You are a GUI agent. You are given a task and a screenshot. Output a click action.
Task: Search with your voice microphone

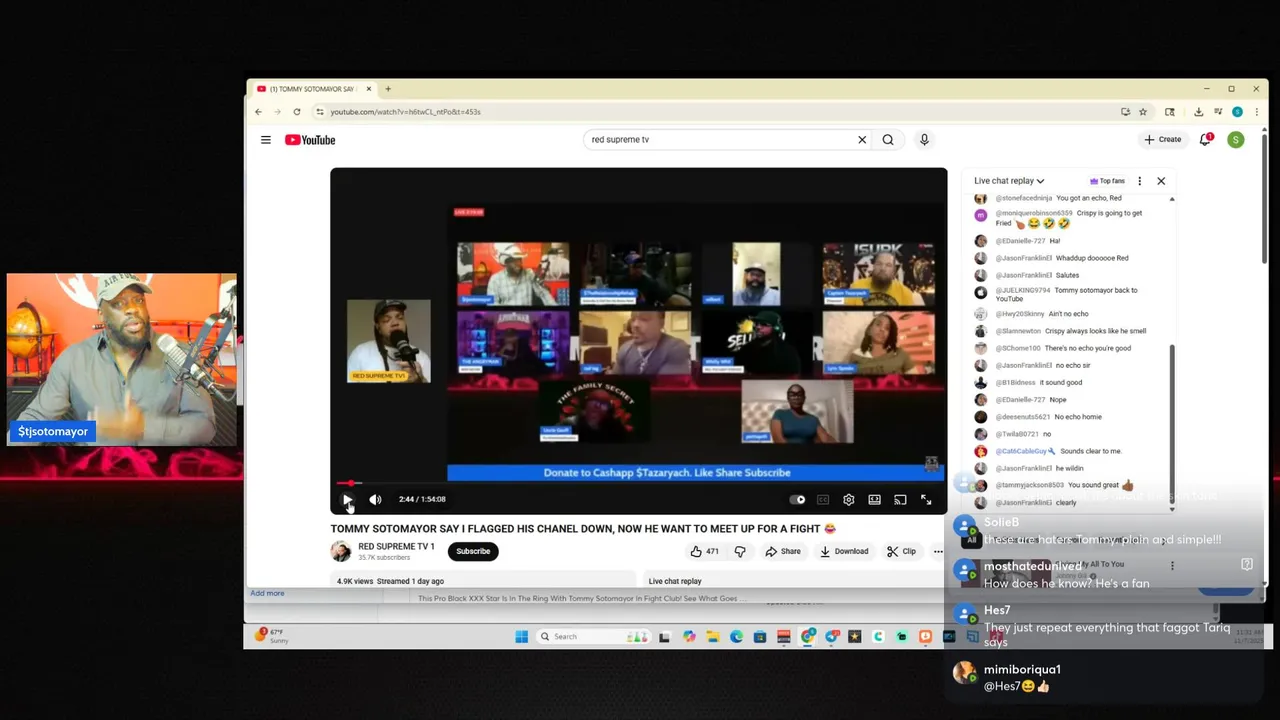tap(924, 140)
